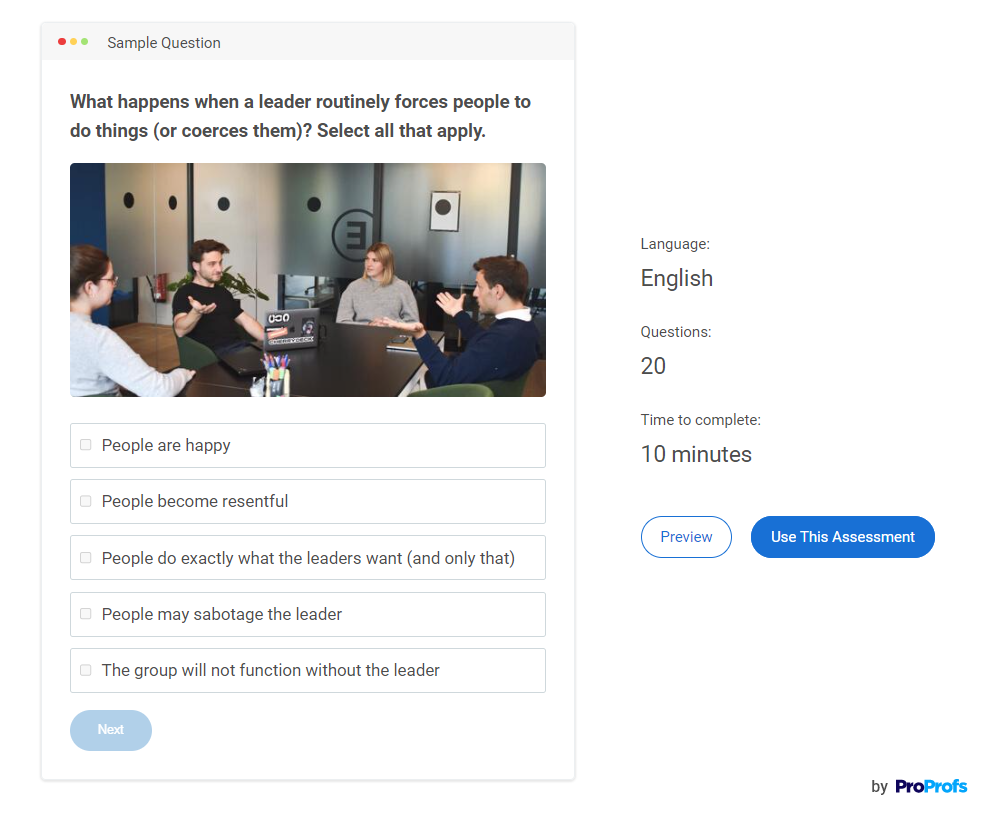This screenshot has width=988, height=816.
Task: Click the red window dot
Action: pos(62,42)
